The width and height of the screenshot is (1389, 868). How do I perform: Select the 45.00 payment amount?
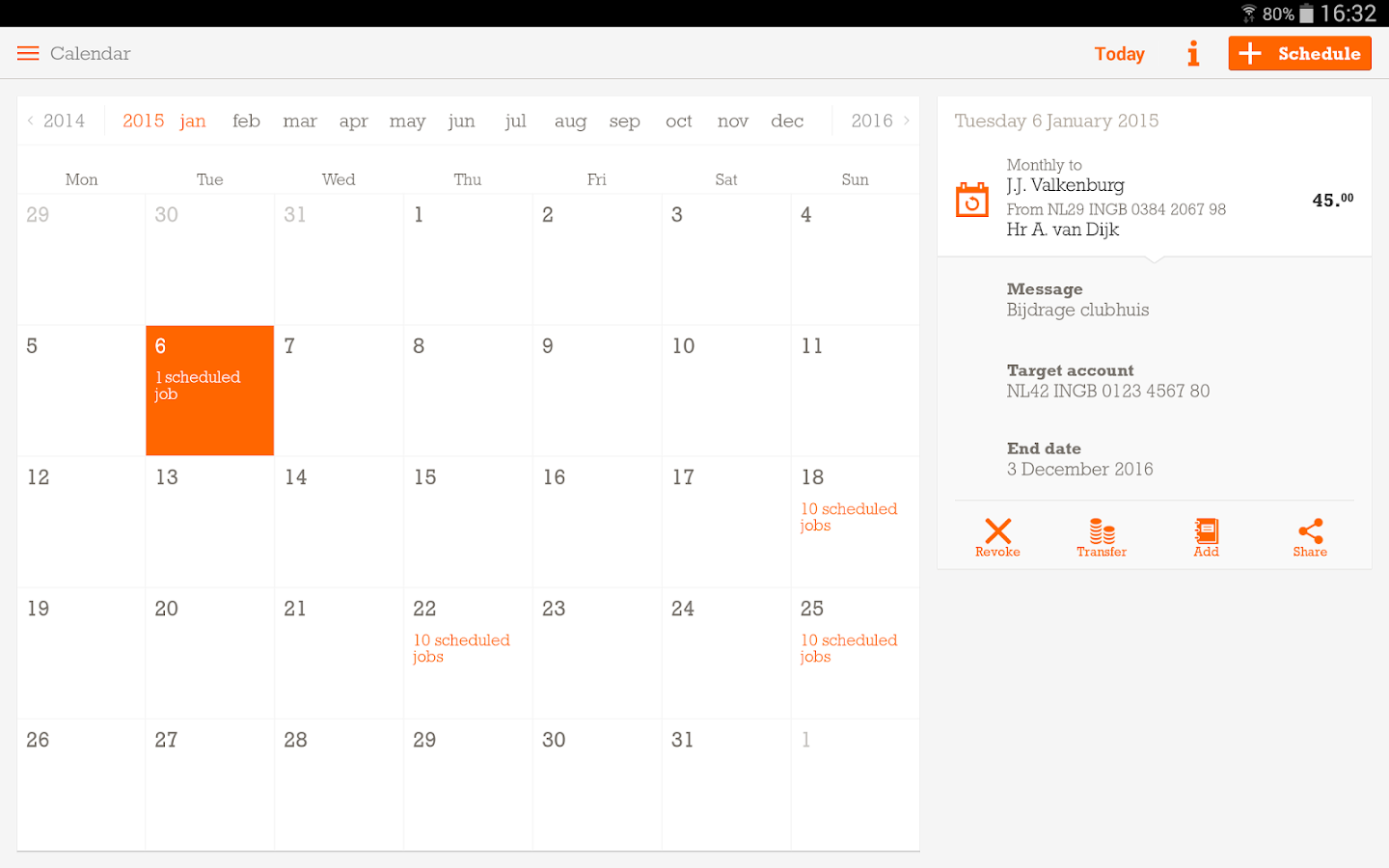click(x=1332, y=200)
